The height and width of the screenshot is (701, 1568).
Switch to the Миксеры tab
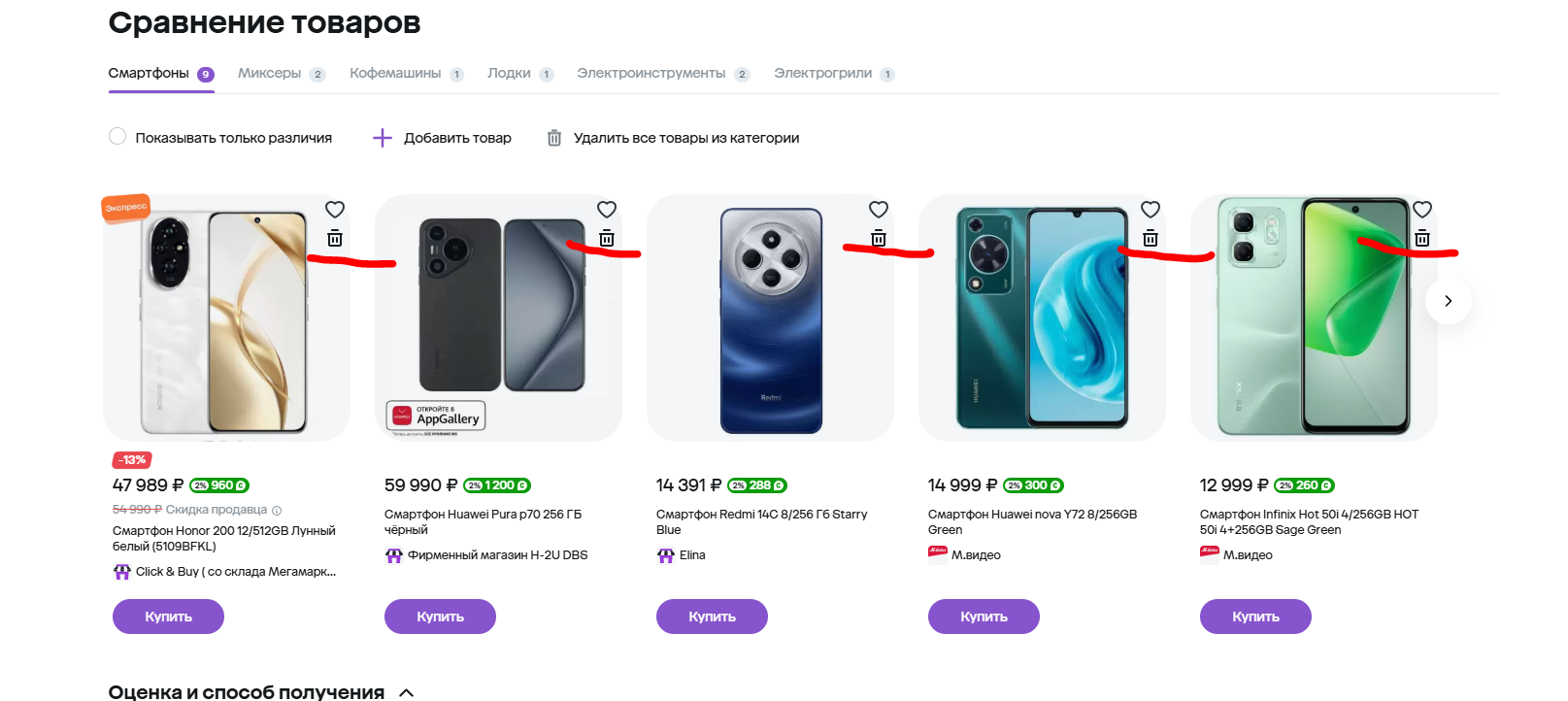pyautogui.click(x=270, y=74)
